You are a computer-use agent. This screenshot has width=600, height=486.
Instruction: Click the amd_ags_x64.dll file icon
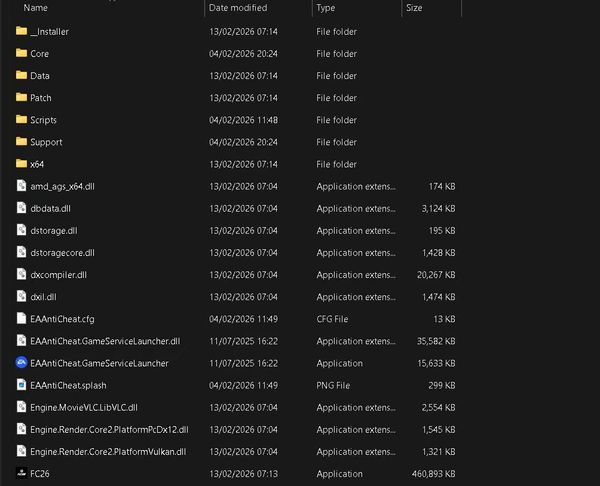coord(21,186)
